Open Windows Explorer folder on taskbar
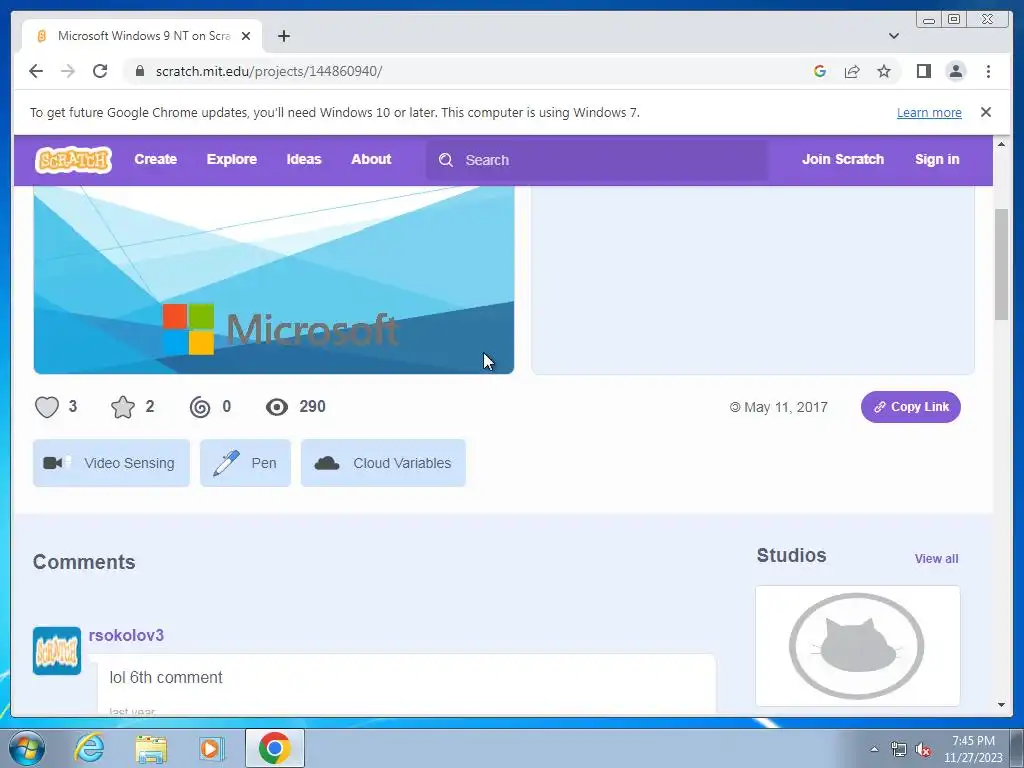The image size is (1024, 768). 151,748
